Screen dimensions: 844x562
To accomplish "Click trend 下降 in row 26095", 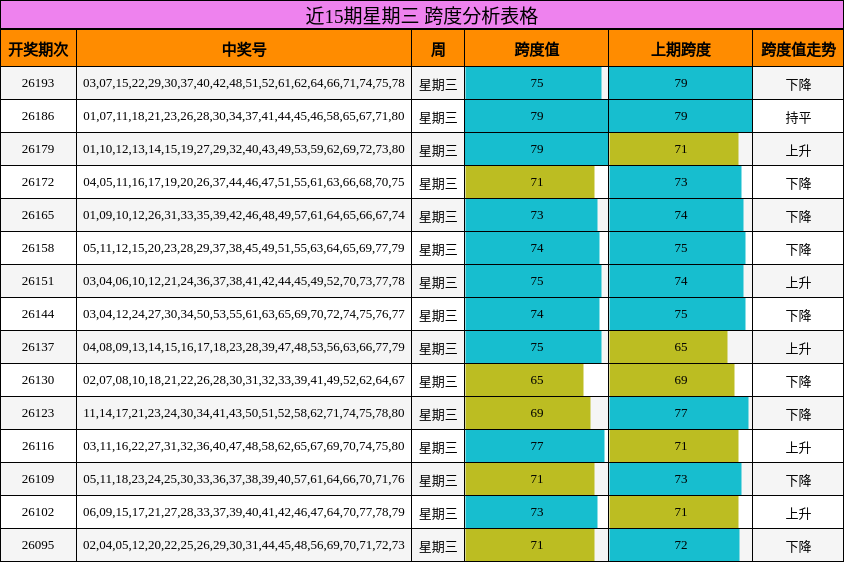I will (798, 546).
